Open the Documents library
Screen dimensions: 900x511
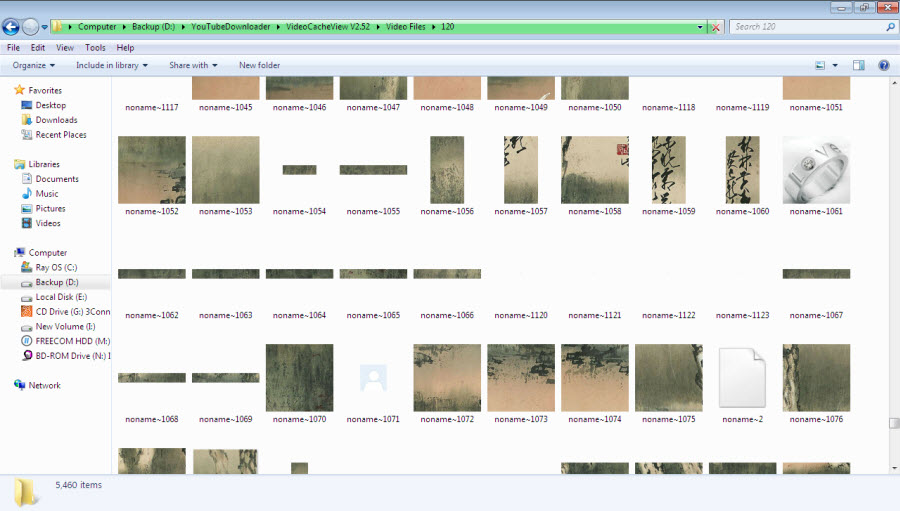57,179
